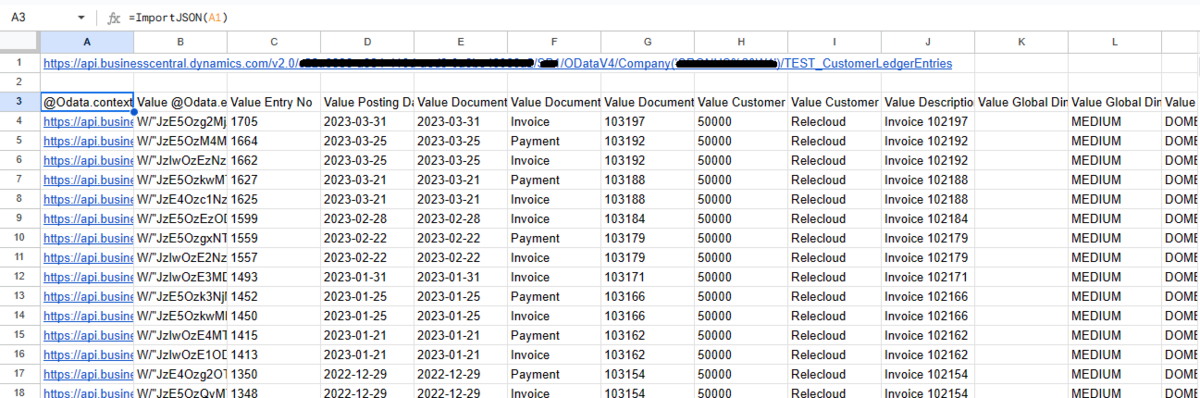Click the entry number cell 1664

pyautogui.click(x=274, y=141)
